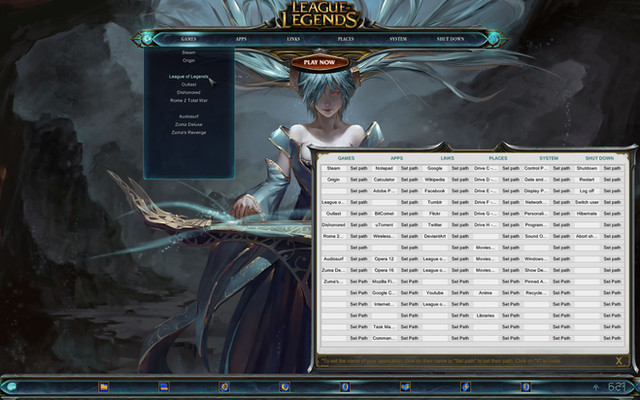Image resolution: width=640 pixels, height=400 pixels.
Task: Click Set path beside Google
Action: click(x=460, y=168)
